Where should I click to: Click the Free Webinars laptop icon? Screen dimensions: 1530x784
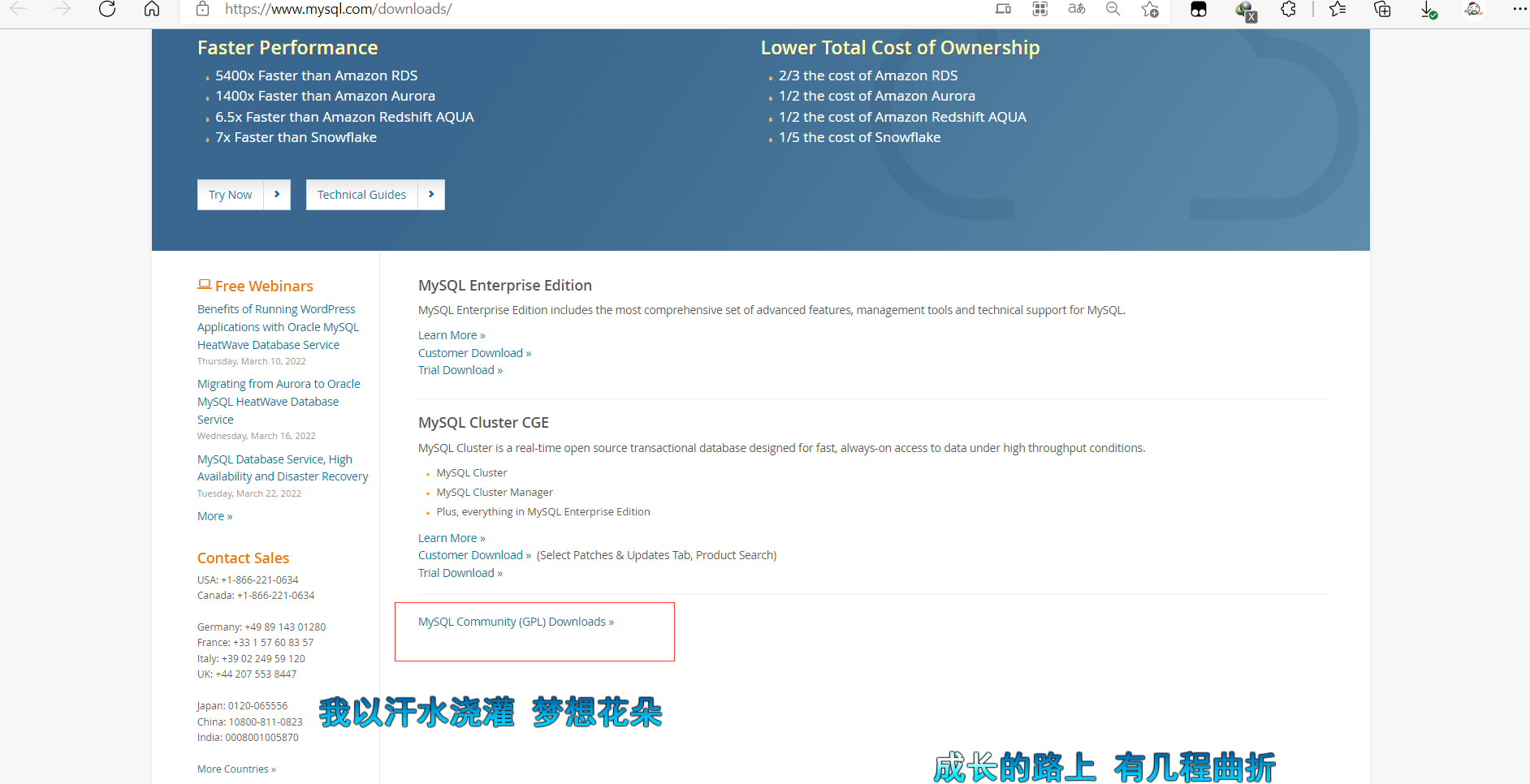(x=205, y=285)
